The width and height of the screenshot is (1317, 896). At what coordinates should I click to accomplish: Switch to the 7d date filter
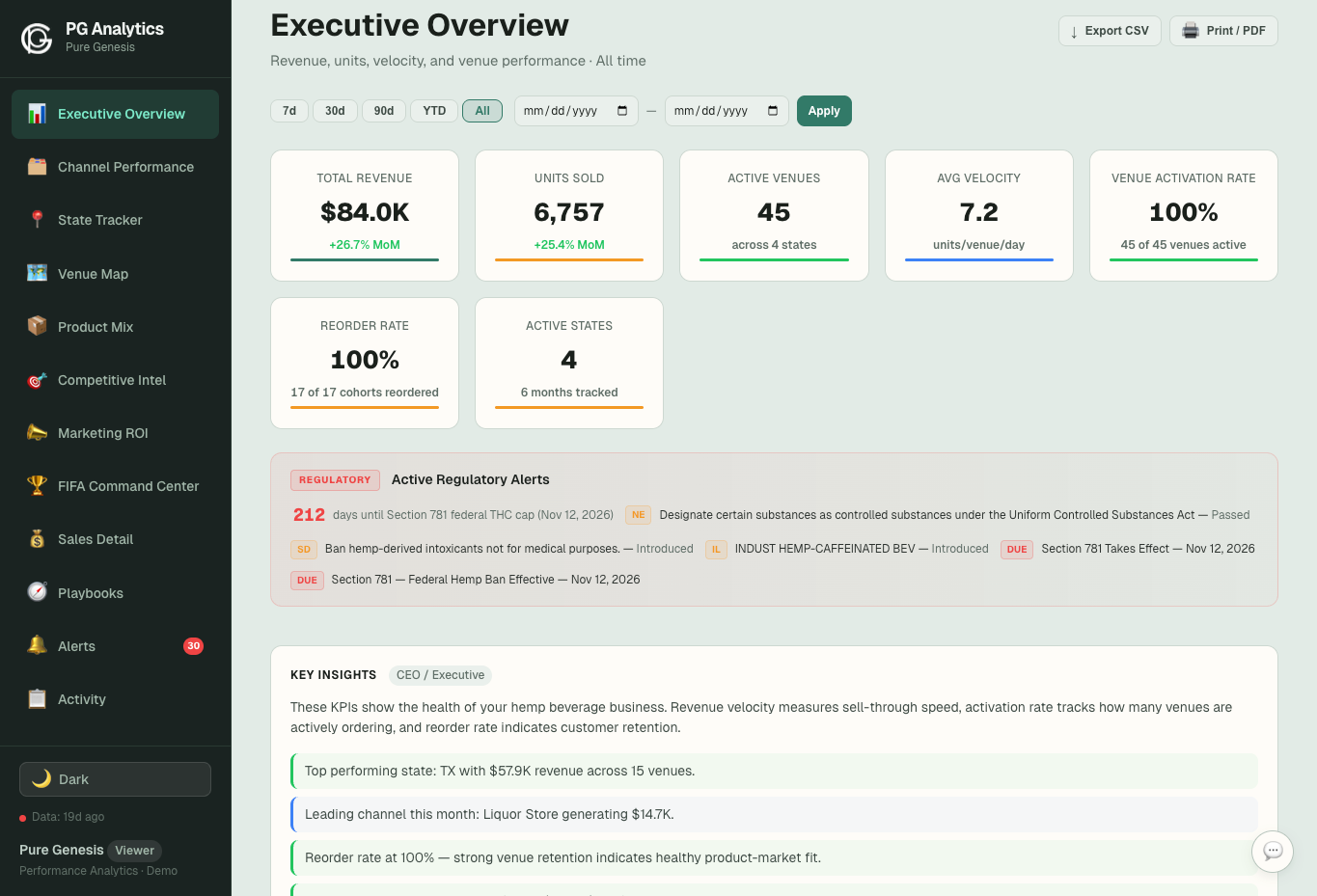(288, 110)
